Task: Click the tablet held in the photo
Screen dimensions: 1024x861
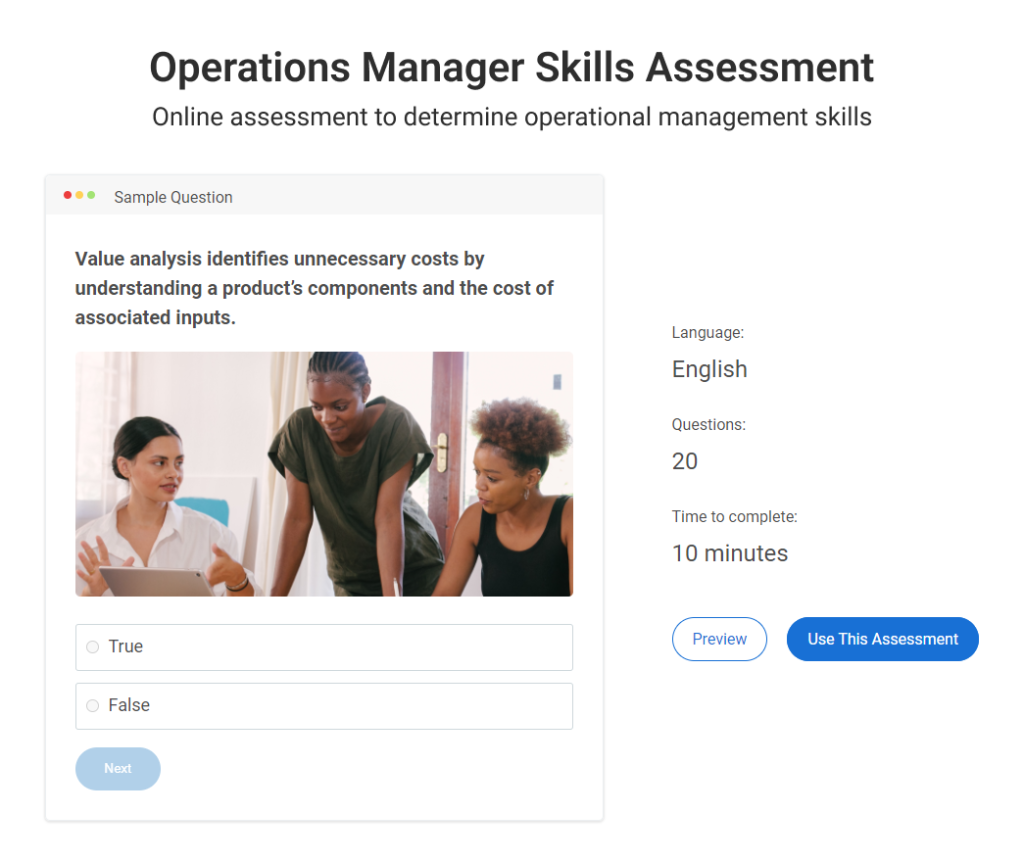Action: (152, 581)
